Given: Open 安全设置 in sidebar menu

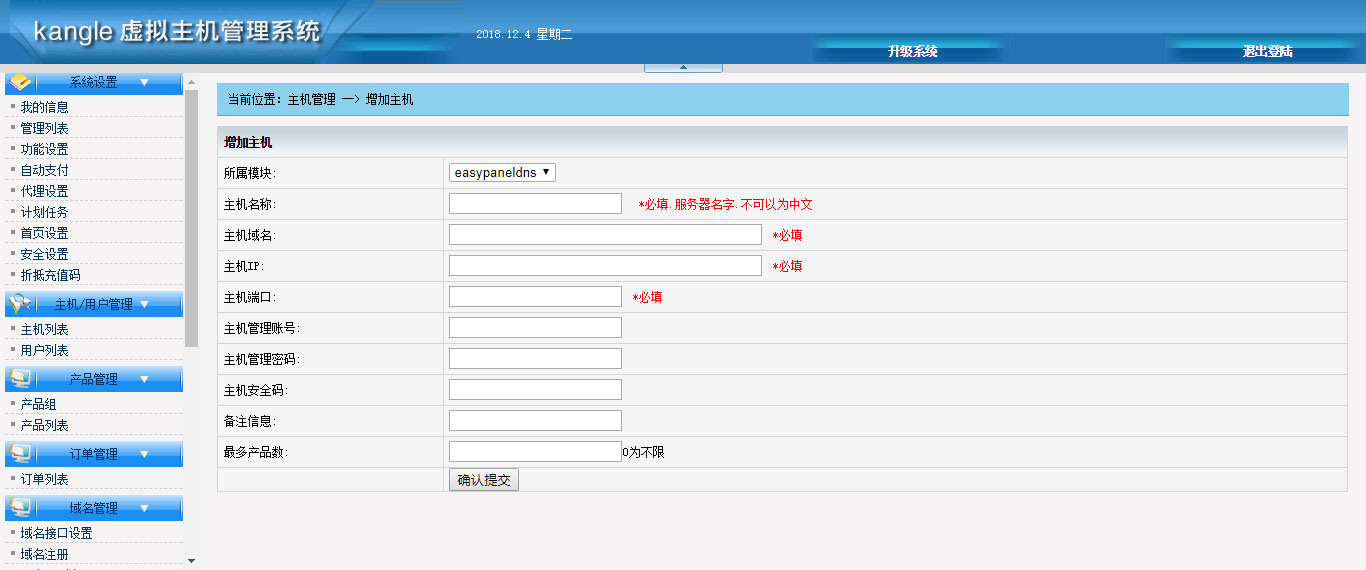Looking at the screenshot, I should coord(45,254).
